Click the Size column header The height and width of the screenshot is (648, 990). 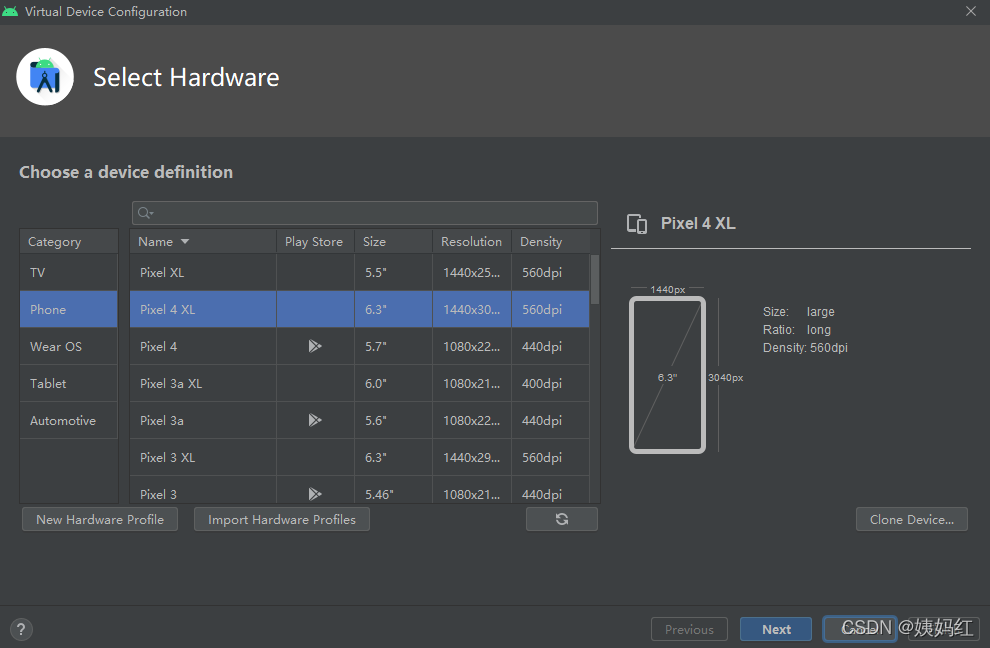[x=393, y=241]
